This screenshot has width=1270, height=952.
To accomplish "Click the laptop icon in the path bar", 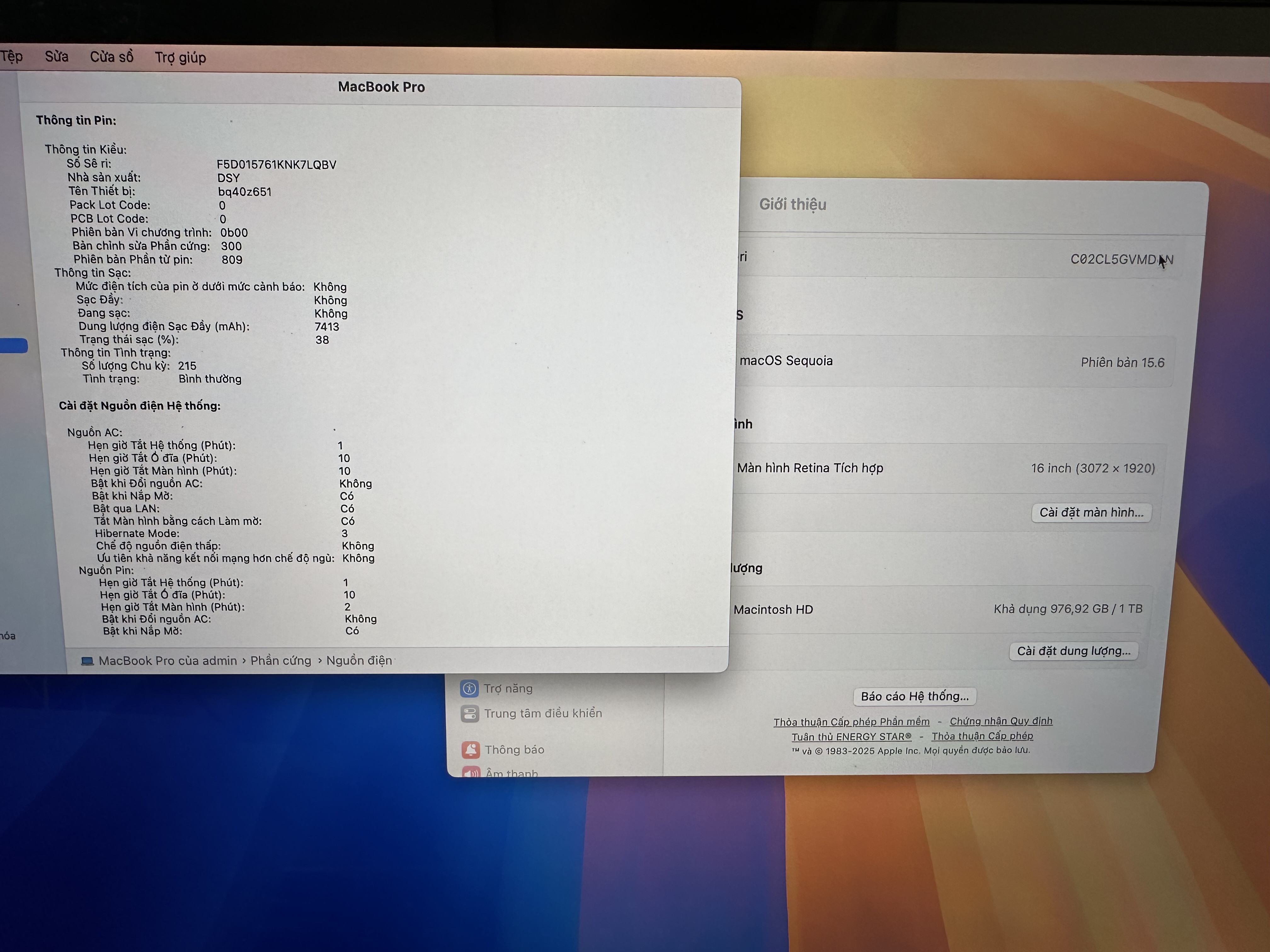I will pos(87,661).
